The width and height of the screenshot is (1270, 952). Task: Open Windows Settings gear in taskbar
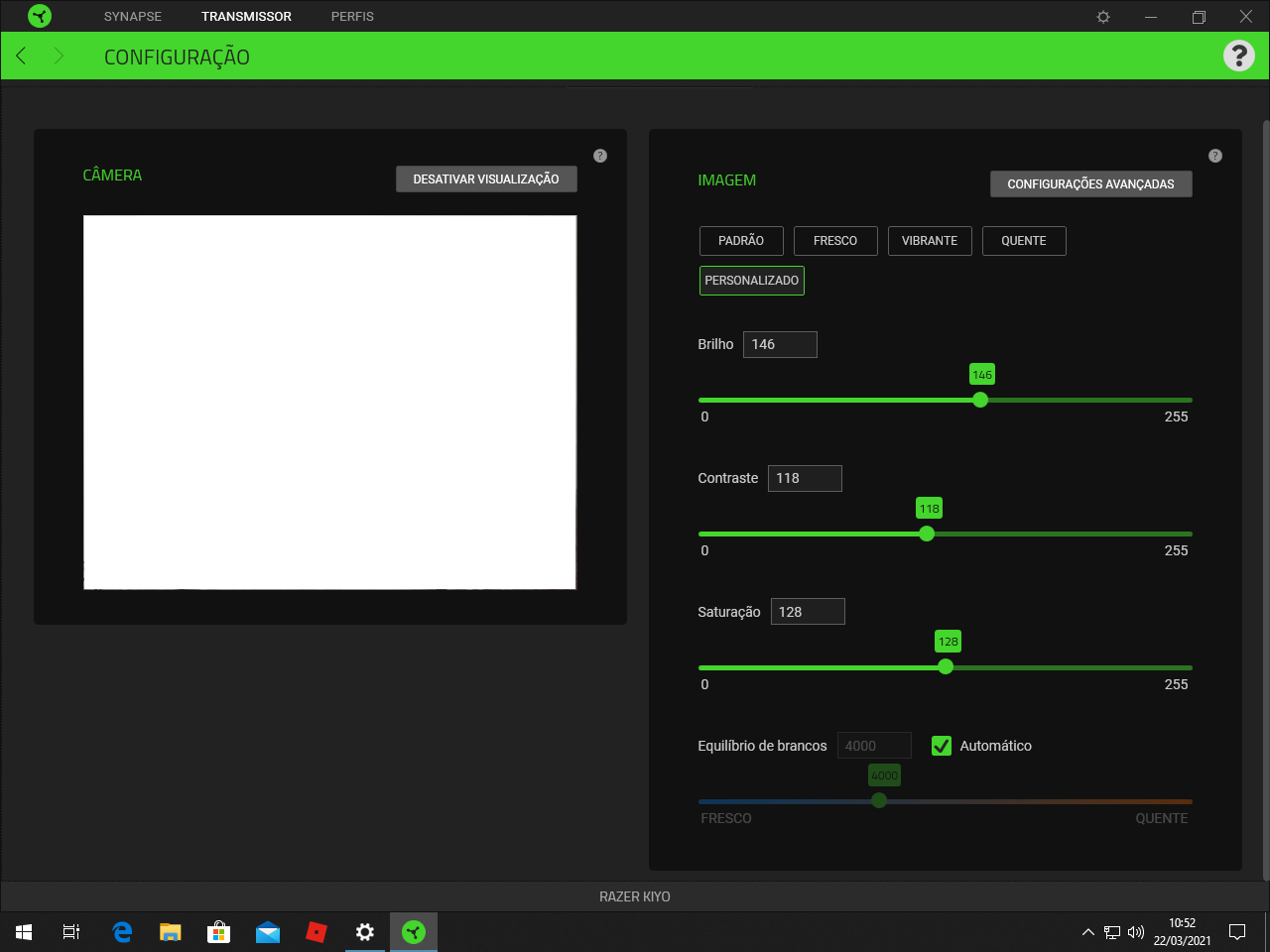tap(365, 932)
